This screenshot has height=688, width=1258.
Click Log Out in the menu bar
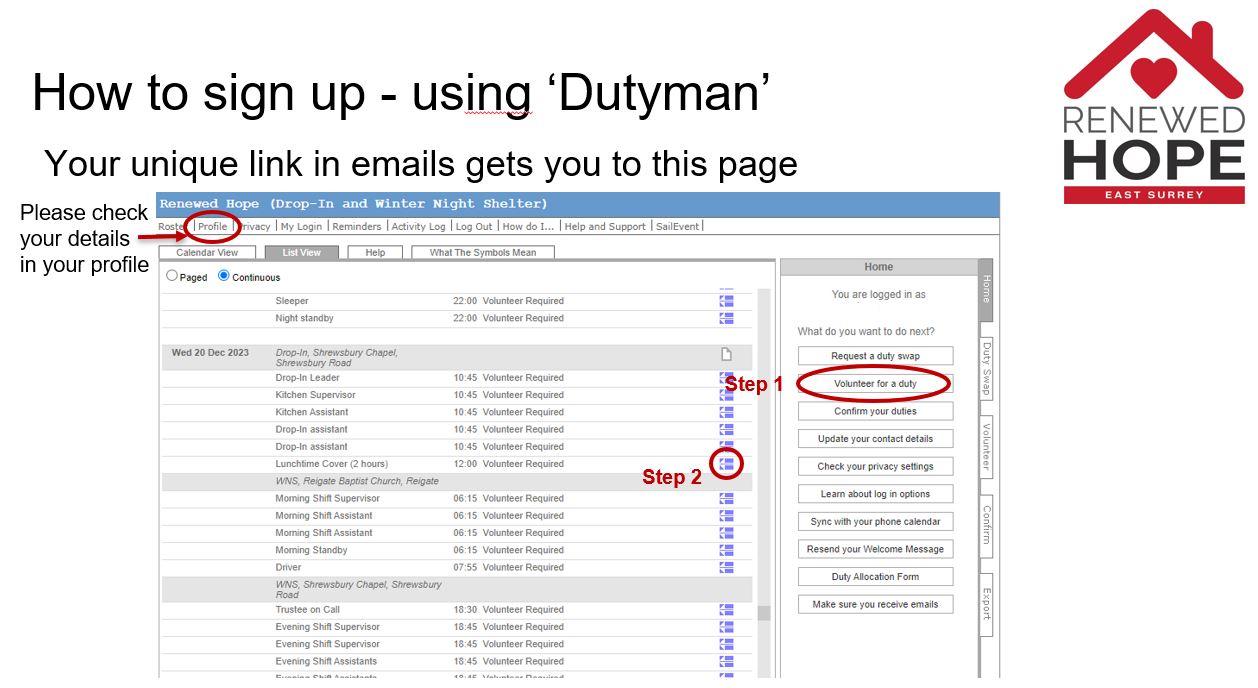point(474,227)
